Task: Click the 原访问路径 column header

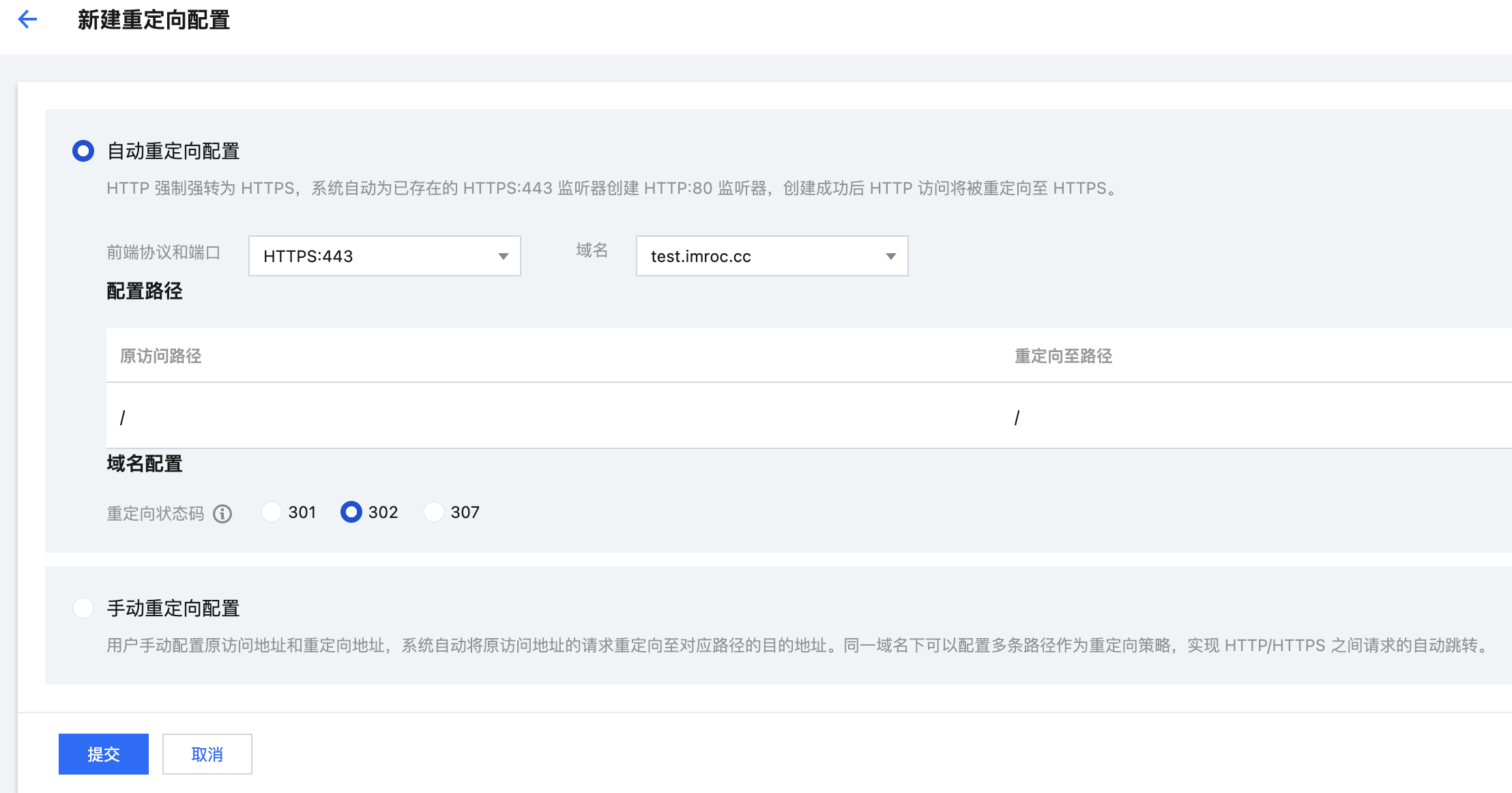Action: [161, 356]
